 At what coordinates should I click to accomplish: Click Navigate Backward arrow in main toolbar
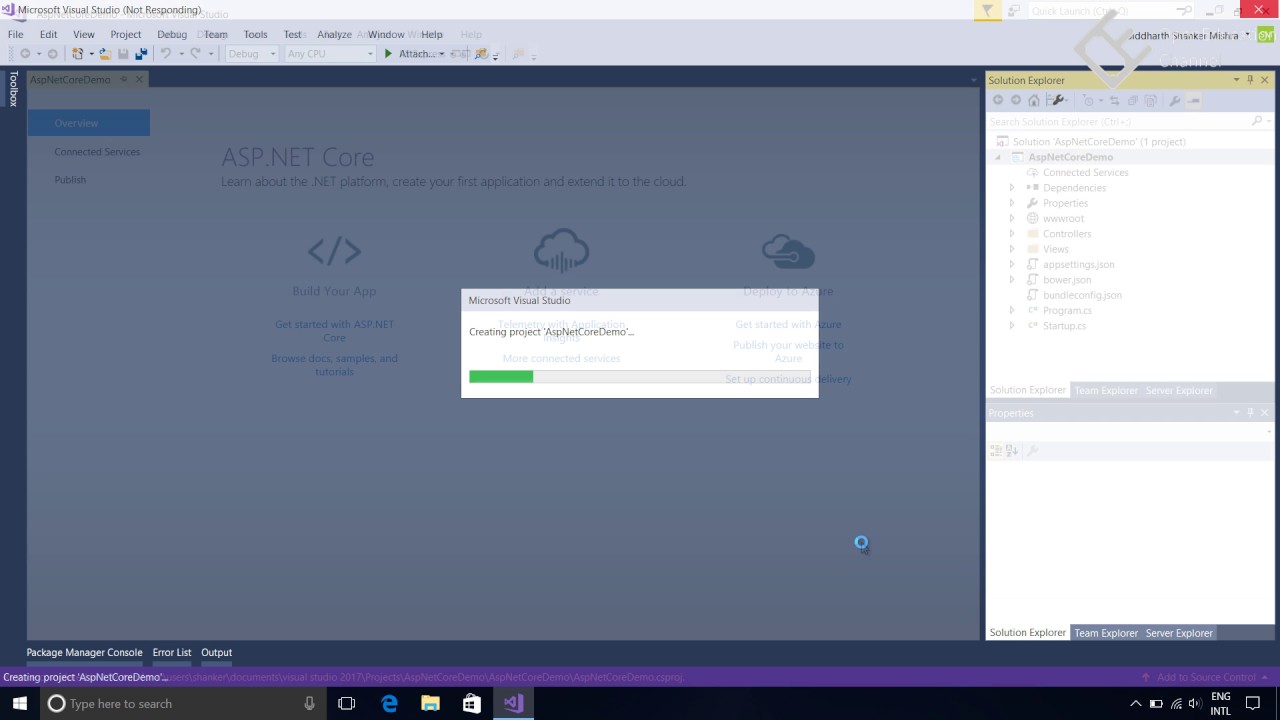pyautogui.click(x=25, y=54)
